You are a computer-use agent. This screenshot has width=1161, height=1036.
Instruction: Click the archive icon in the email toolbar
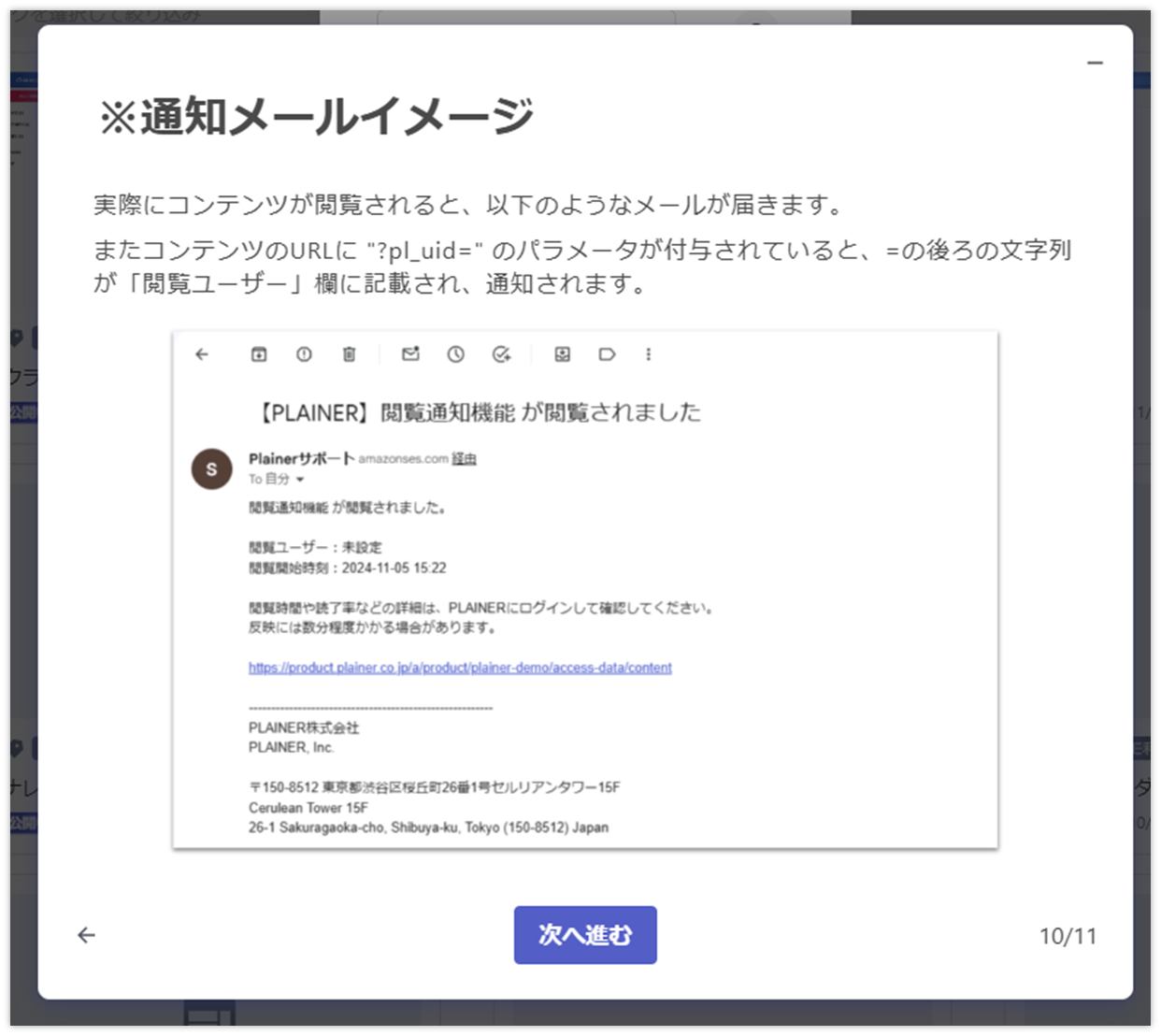[x=259, y=354]
